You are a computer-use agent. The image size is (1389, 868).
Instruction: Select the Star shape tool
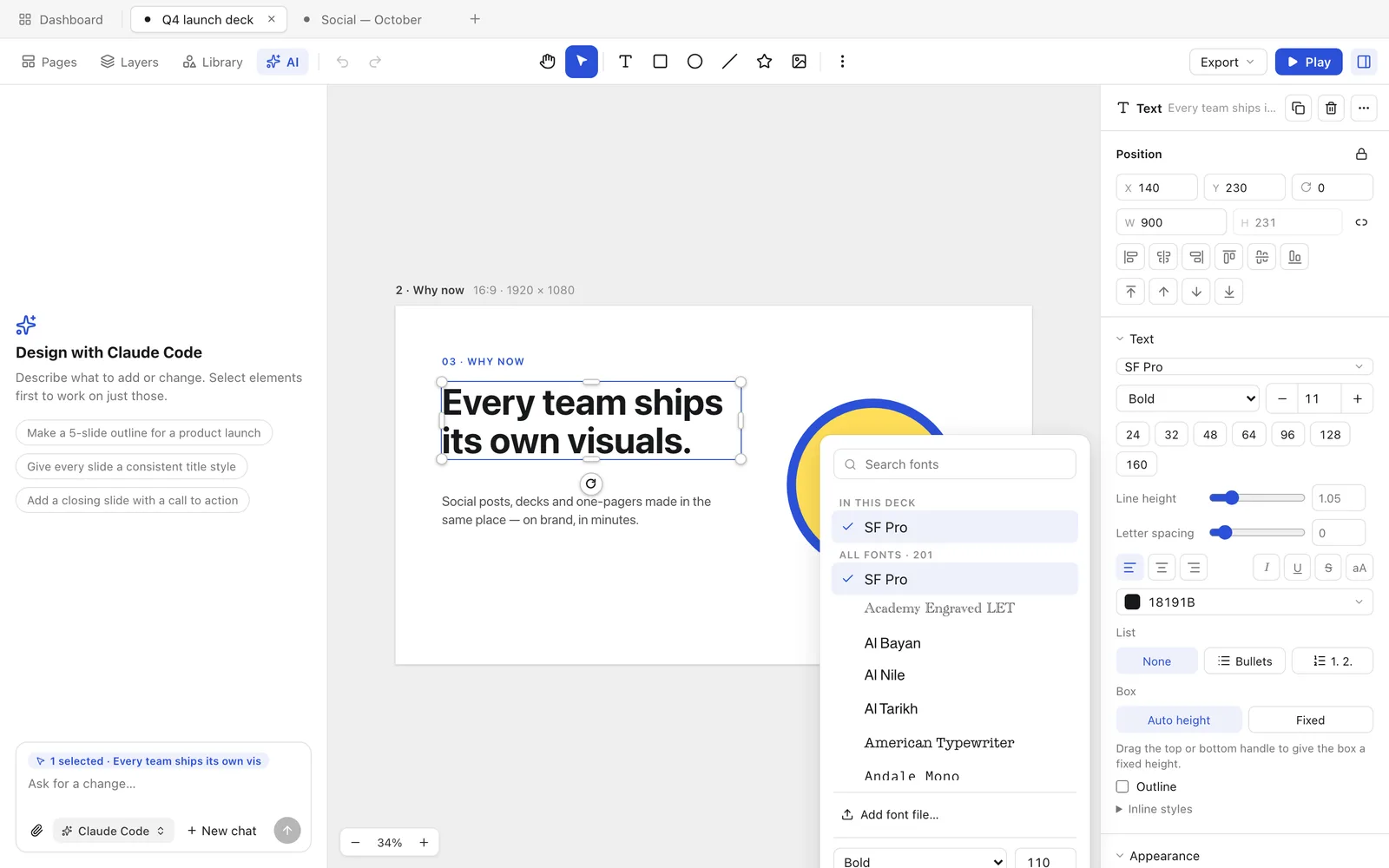764,62
